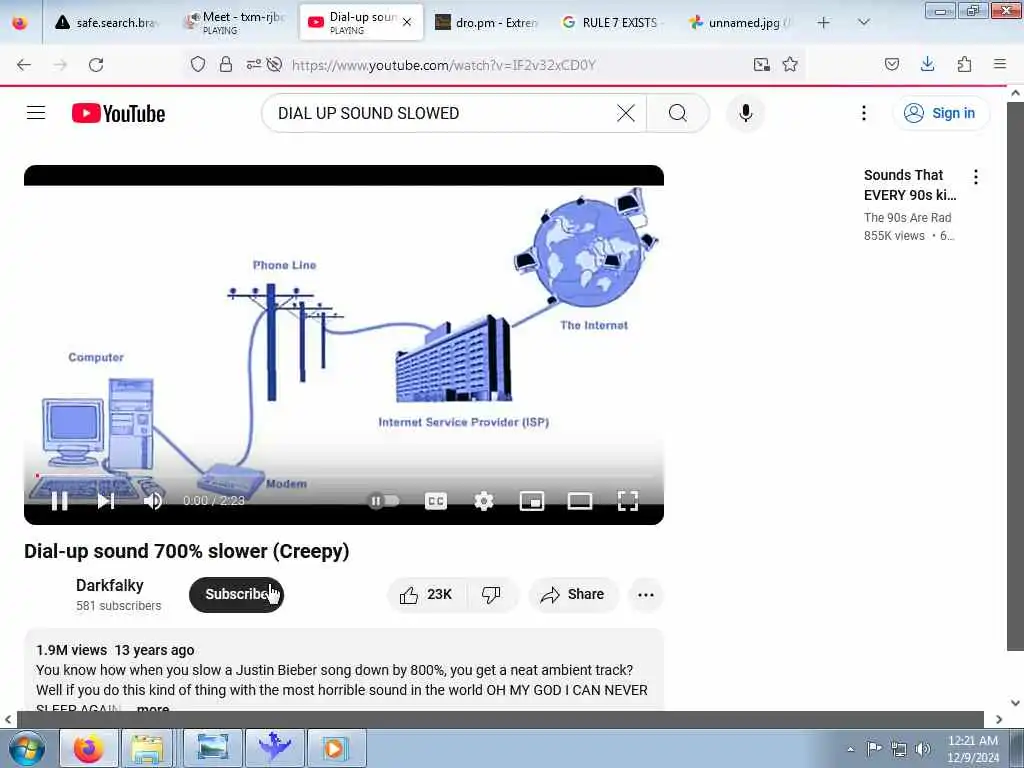View site security padlock info
The image size is (1024, 768).
click(x=226, y=64)
